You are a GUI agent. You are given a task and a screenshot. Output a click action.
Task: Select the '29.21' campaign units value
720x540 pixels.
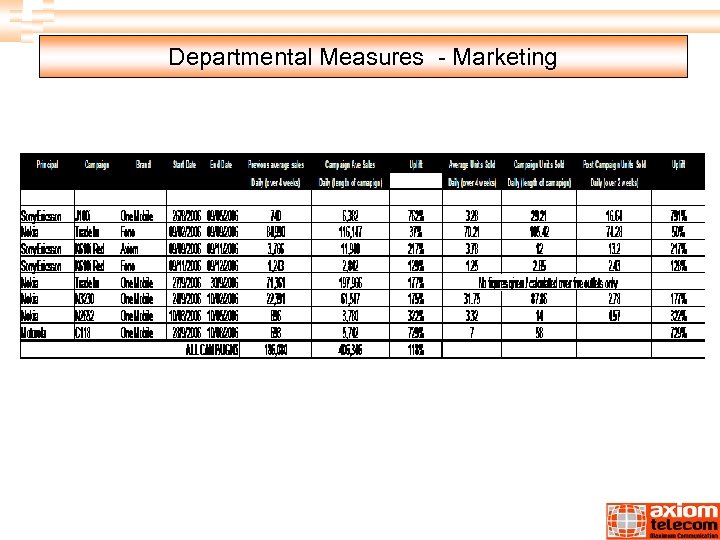point(539,215)
